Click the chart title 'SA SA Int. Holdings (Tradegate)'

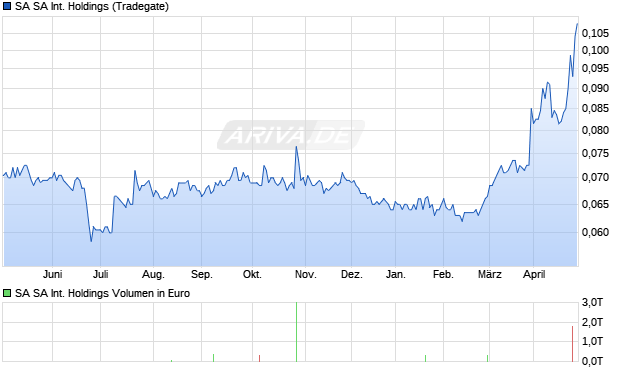92,7
